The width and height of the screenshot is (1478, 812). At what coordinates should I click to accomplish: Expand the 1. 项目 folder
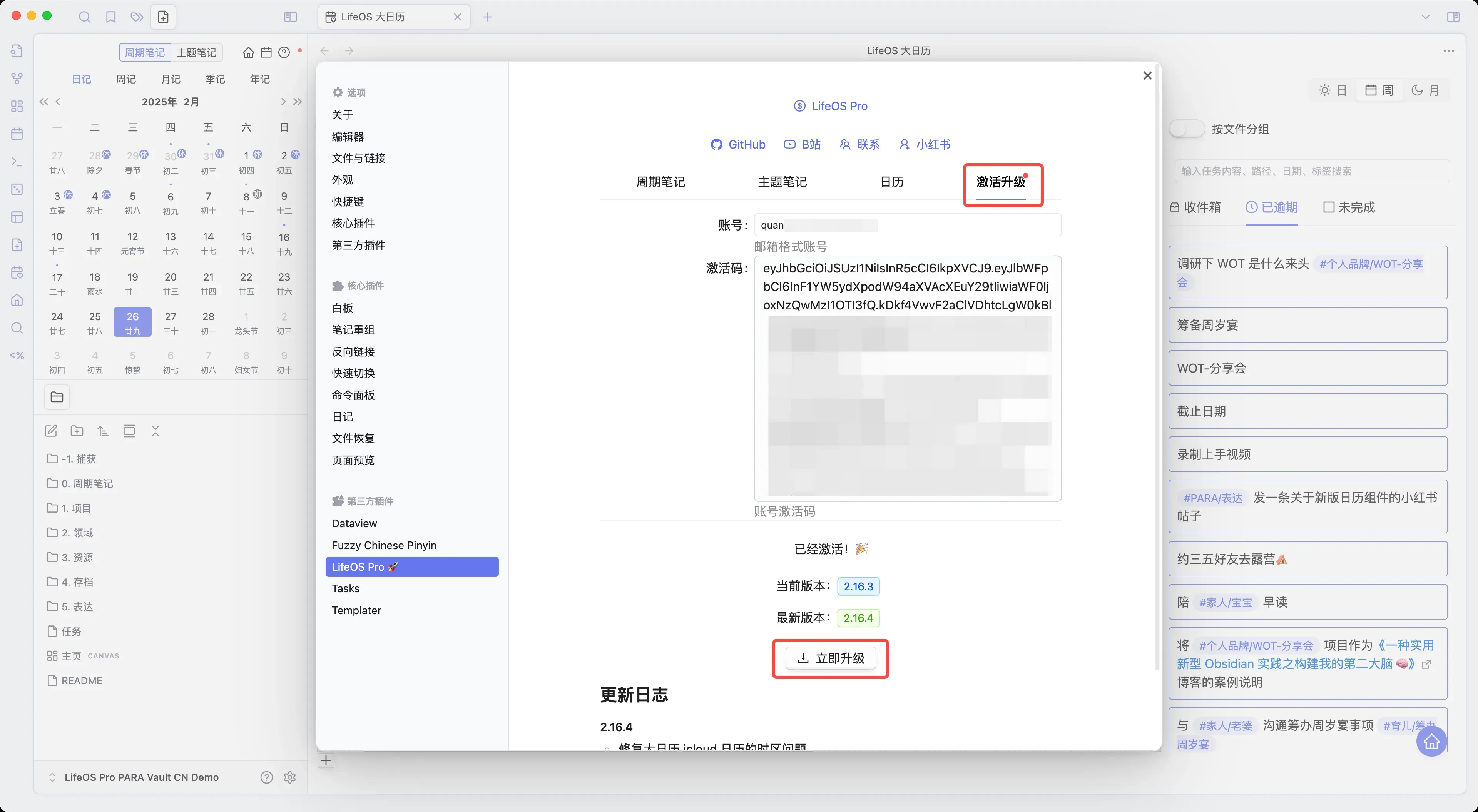click(76, 508)
